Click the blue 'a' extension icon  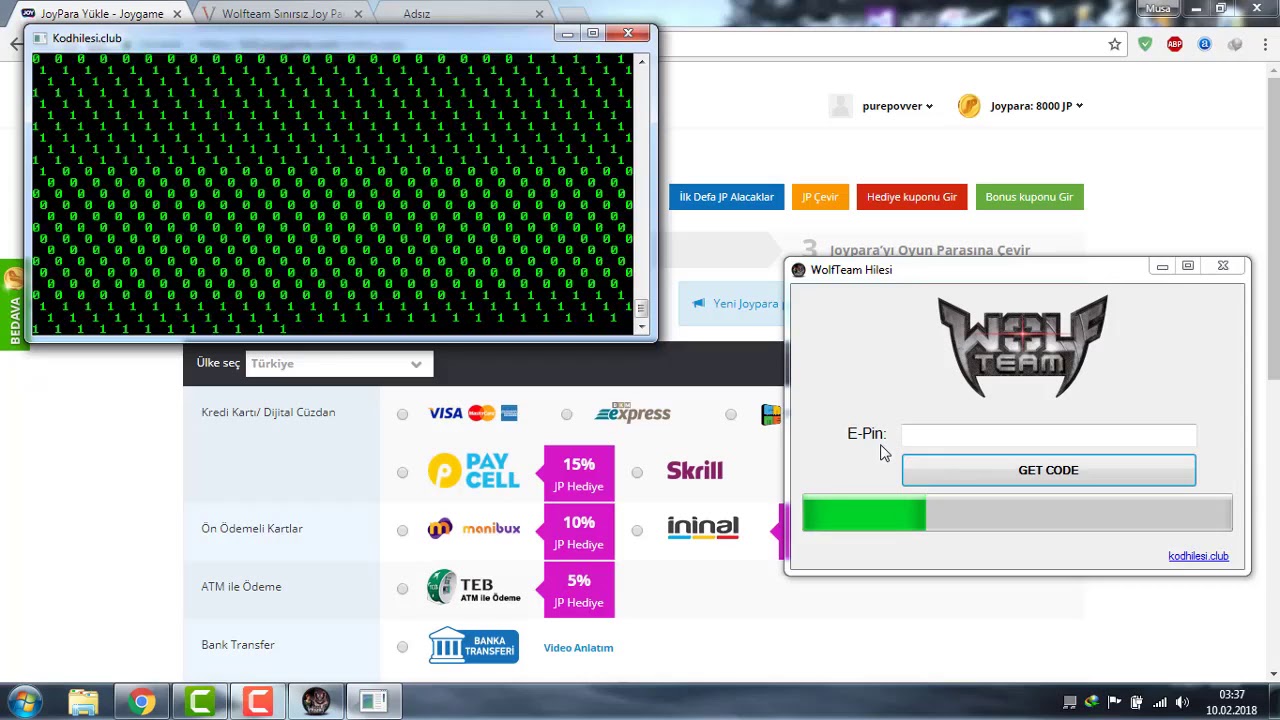[1205, 44]
